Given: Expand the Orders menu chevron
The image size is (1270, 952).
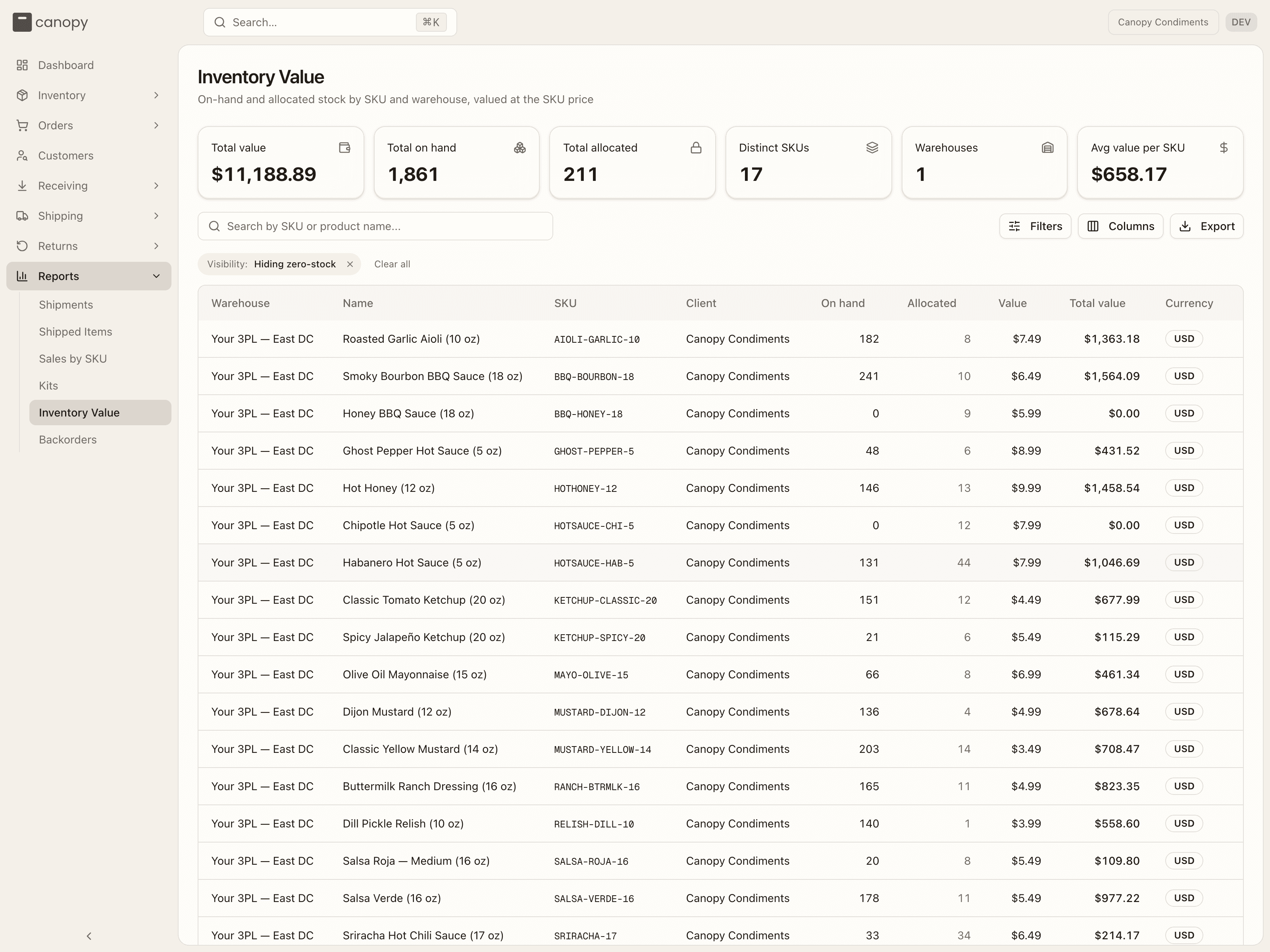Looking at the screenshot, I should [156, 125].
